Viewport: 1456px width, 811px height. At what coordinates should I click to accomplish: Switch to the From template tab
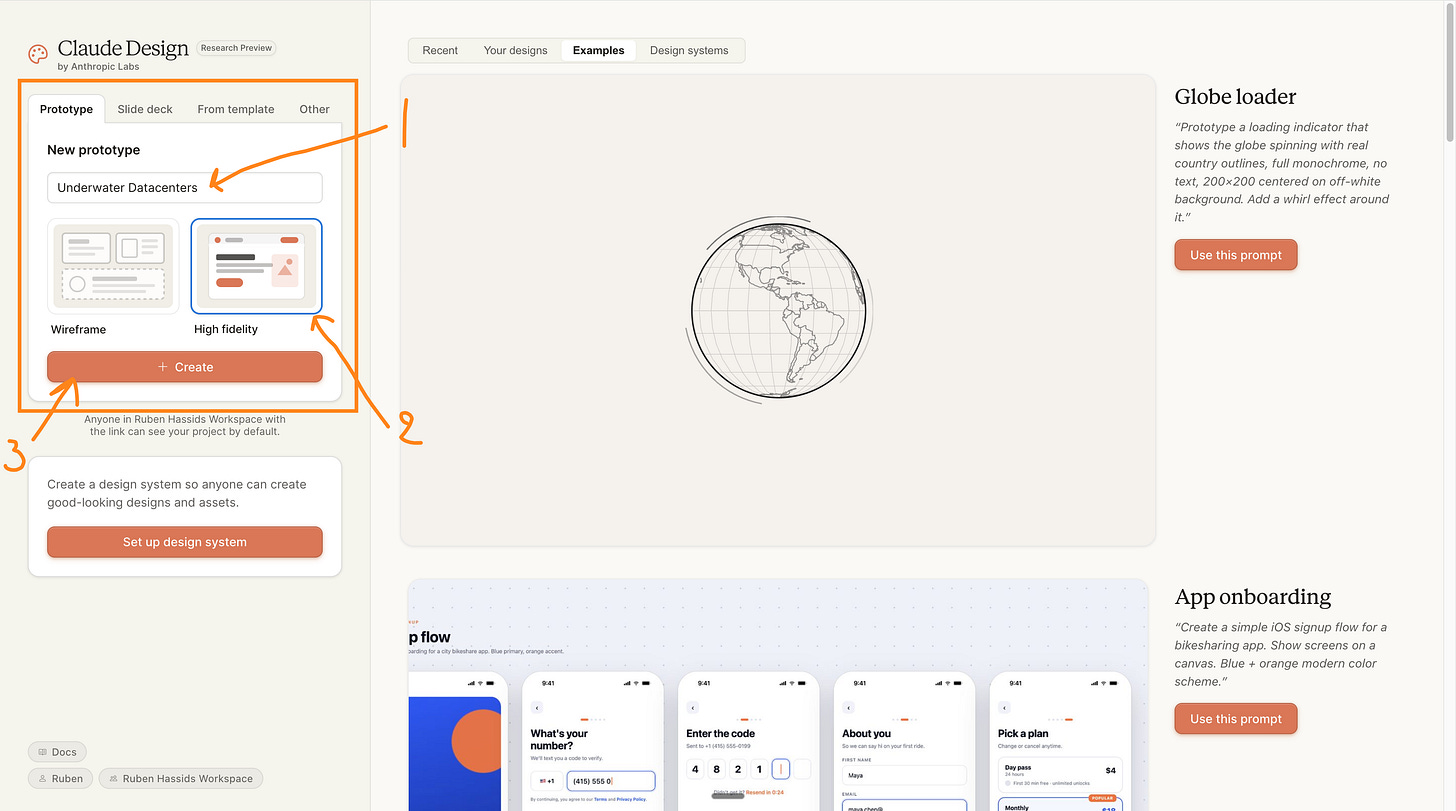click(236, 109)
